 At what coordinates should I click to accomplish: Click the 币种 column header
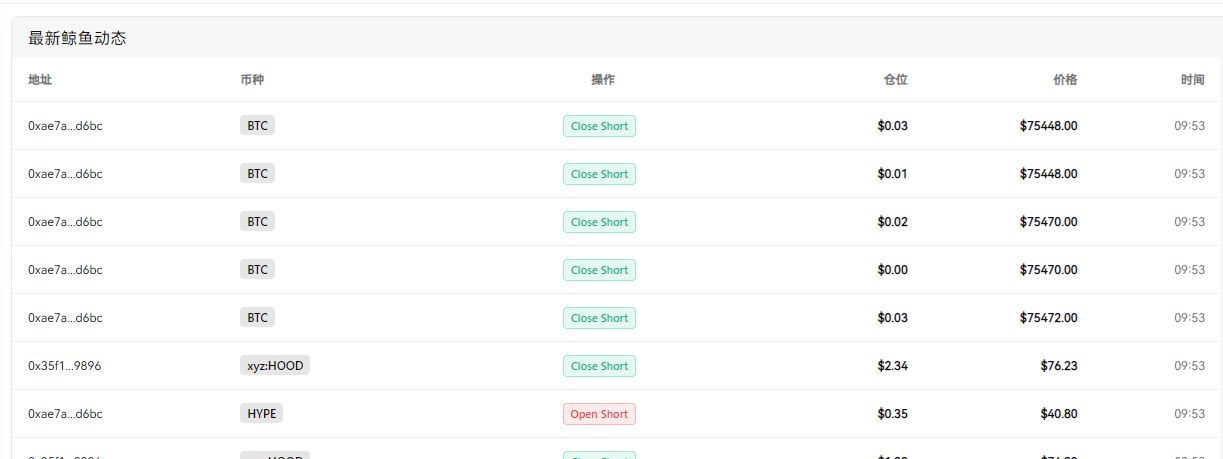(x=252, y=80)
